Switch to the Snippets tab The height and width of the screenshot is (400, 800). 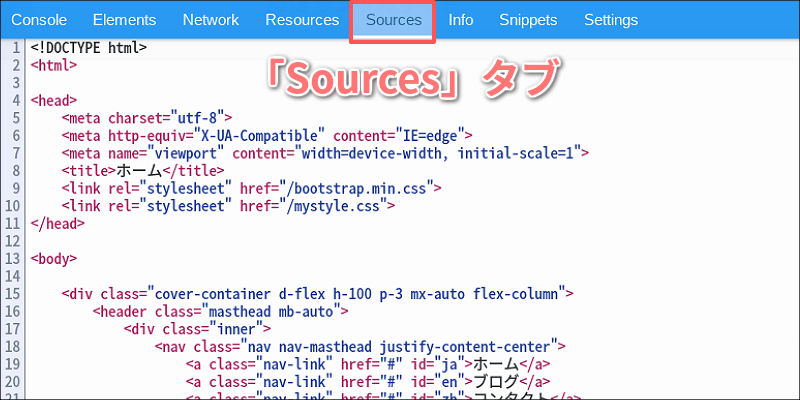pyautogui.click(x=528, y=20)
